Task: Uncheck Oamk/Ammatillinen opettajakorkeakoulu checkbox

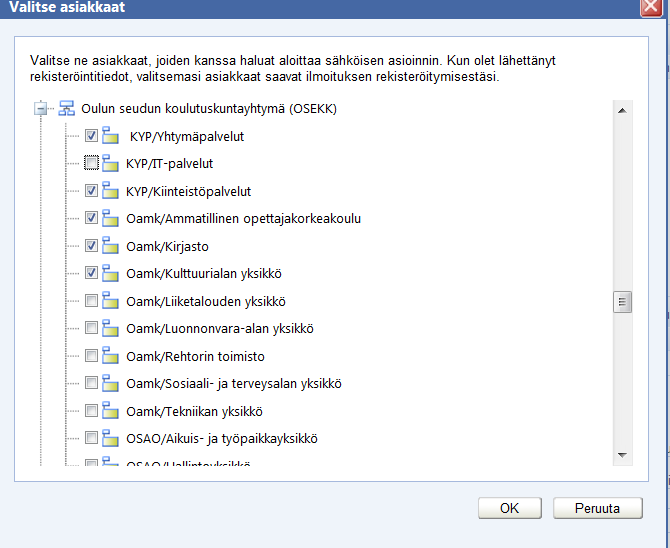Action: pos(91,218)
